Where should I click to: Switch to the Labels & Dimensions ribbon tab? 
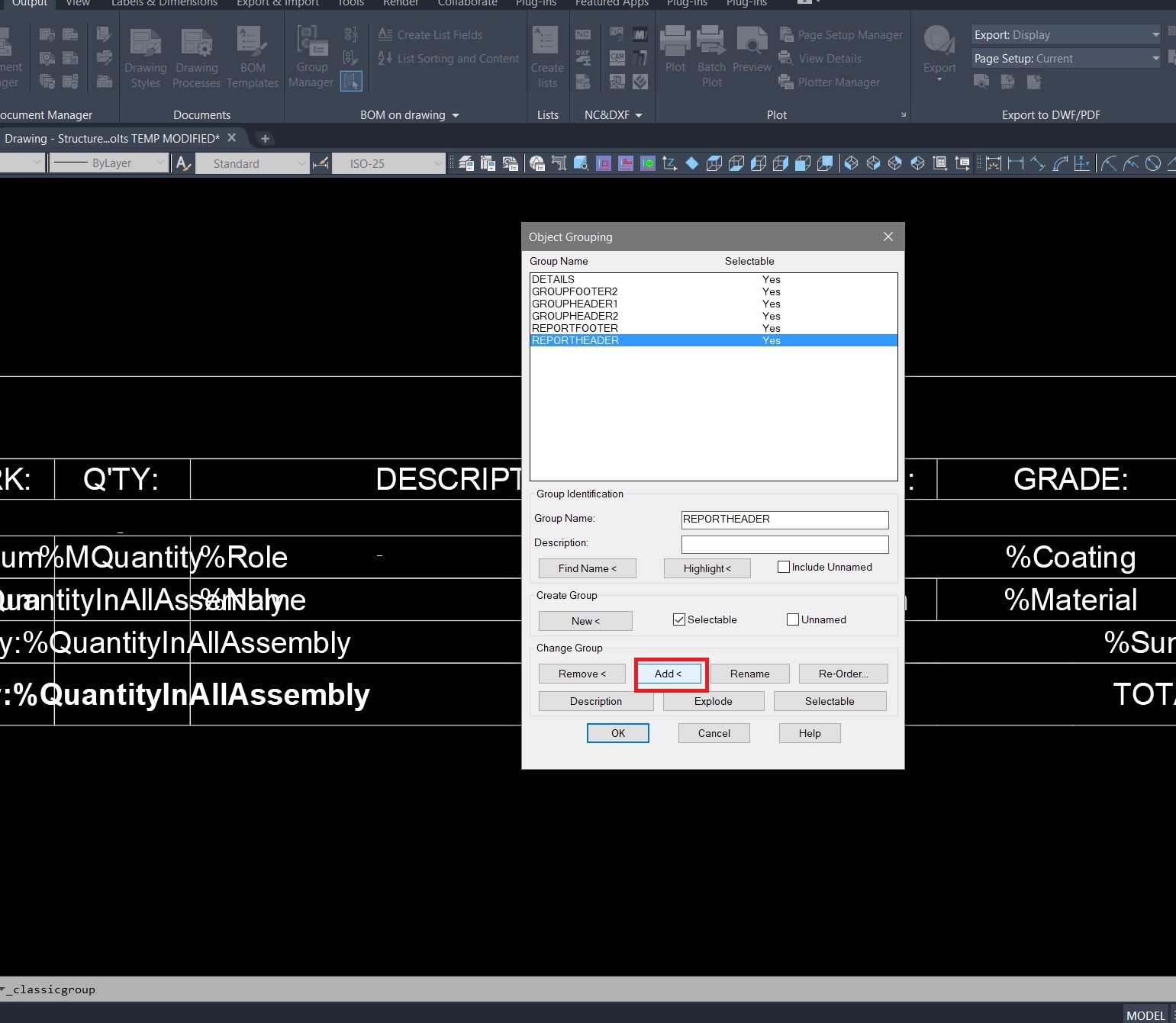[164, 4]
